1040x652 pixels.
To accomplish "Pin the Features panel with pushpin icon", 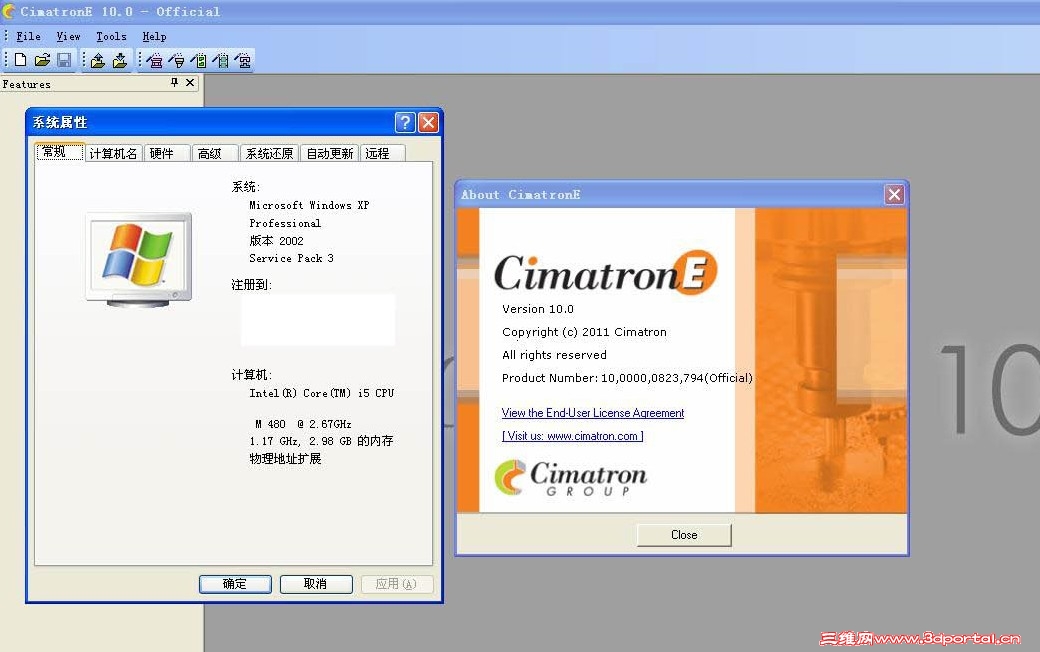I will pyautogui.click(x=174, y=82).
